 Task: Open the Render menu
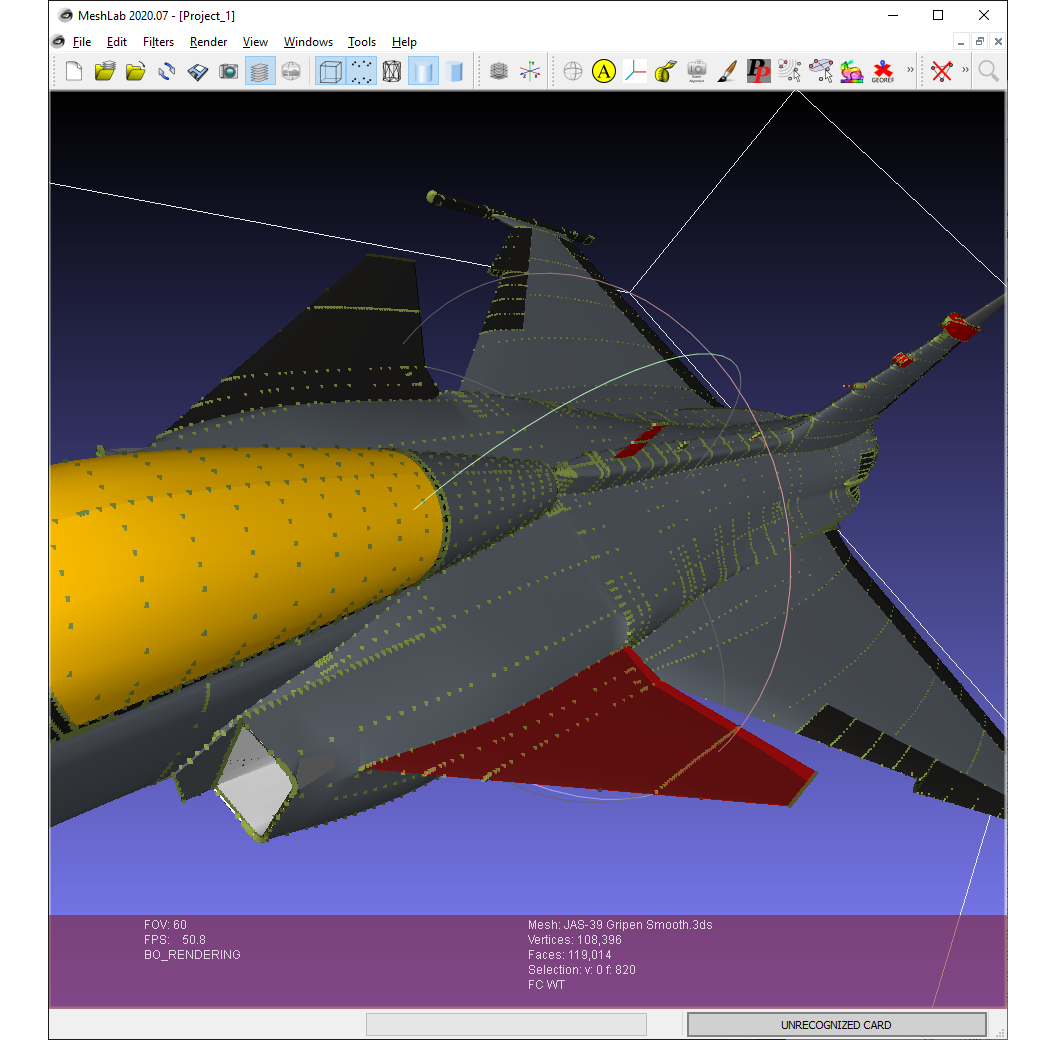tap(208, 42)
